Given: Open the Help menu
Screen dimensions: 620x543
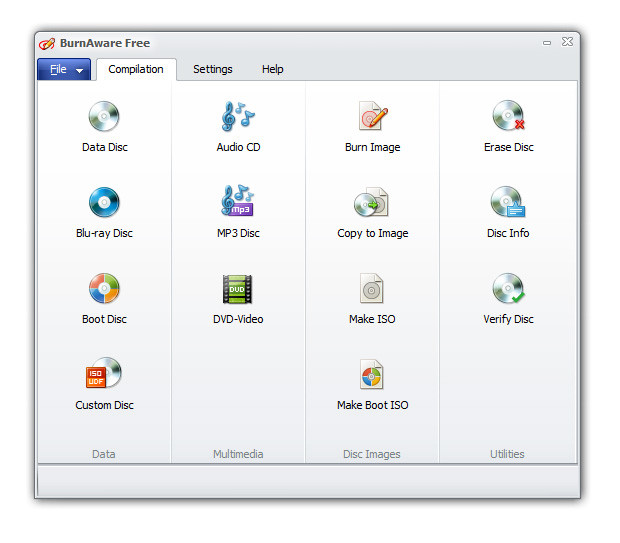Looking at the screenshot, I should click(272, 69).
